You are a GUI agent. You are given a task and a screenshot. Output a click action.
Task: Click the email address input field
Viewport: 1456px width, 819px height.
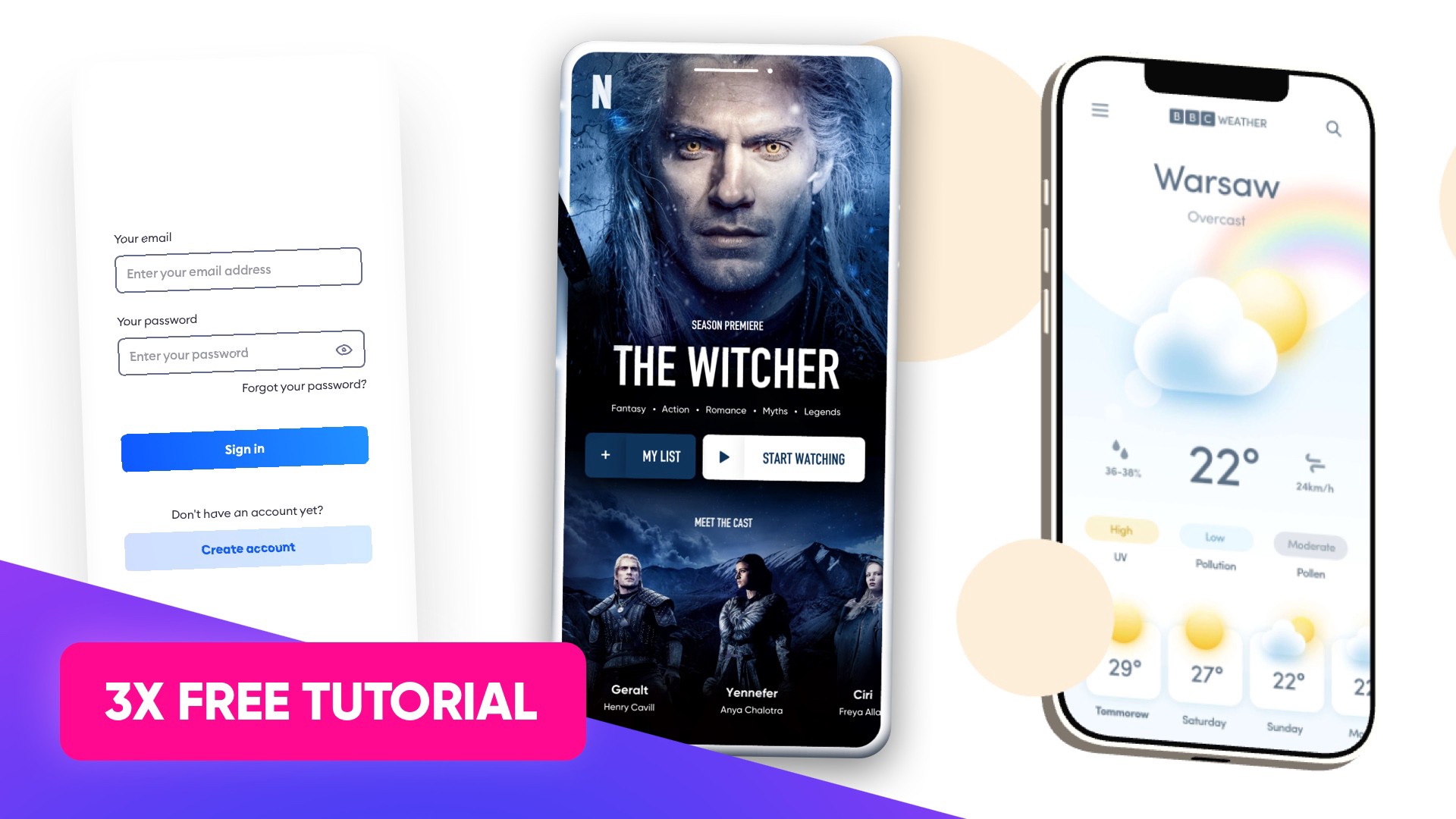tap(240, 270)
